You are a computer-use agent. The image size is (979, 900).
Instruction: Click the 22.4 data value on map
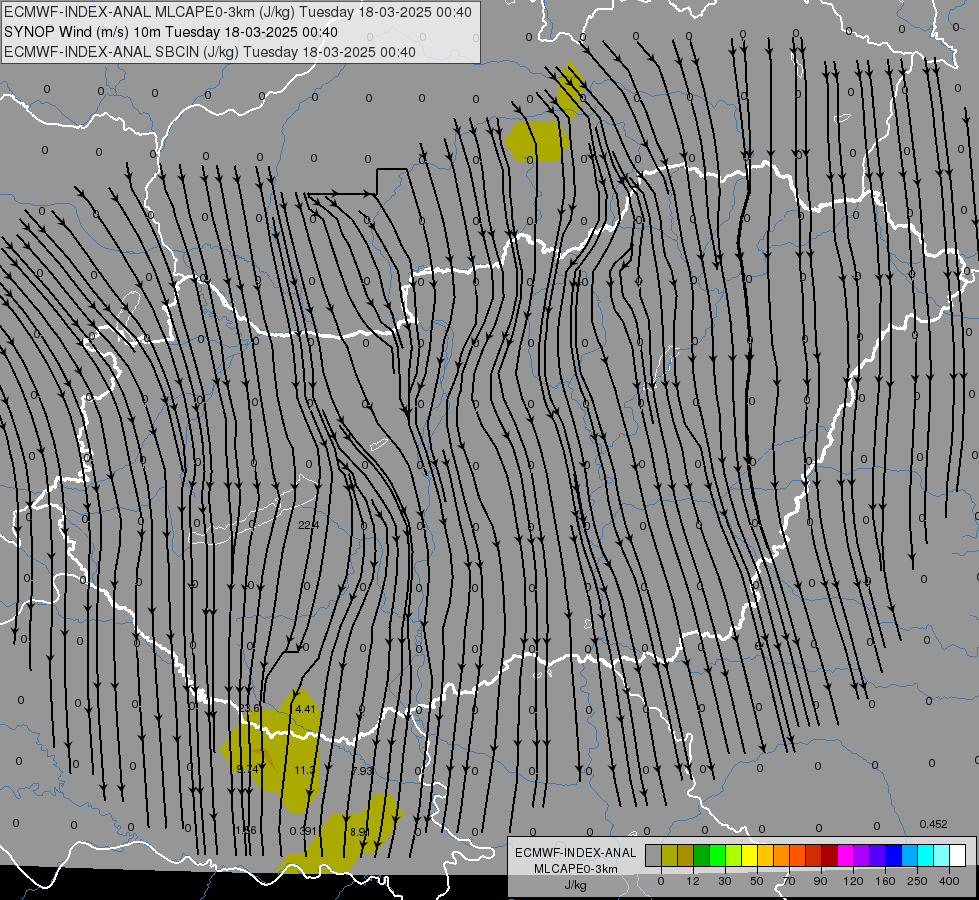pyautogui.click(x=308, y=525)
